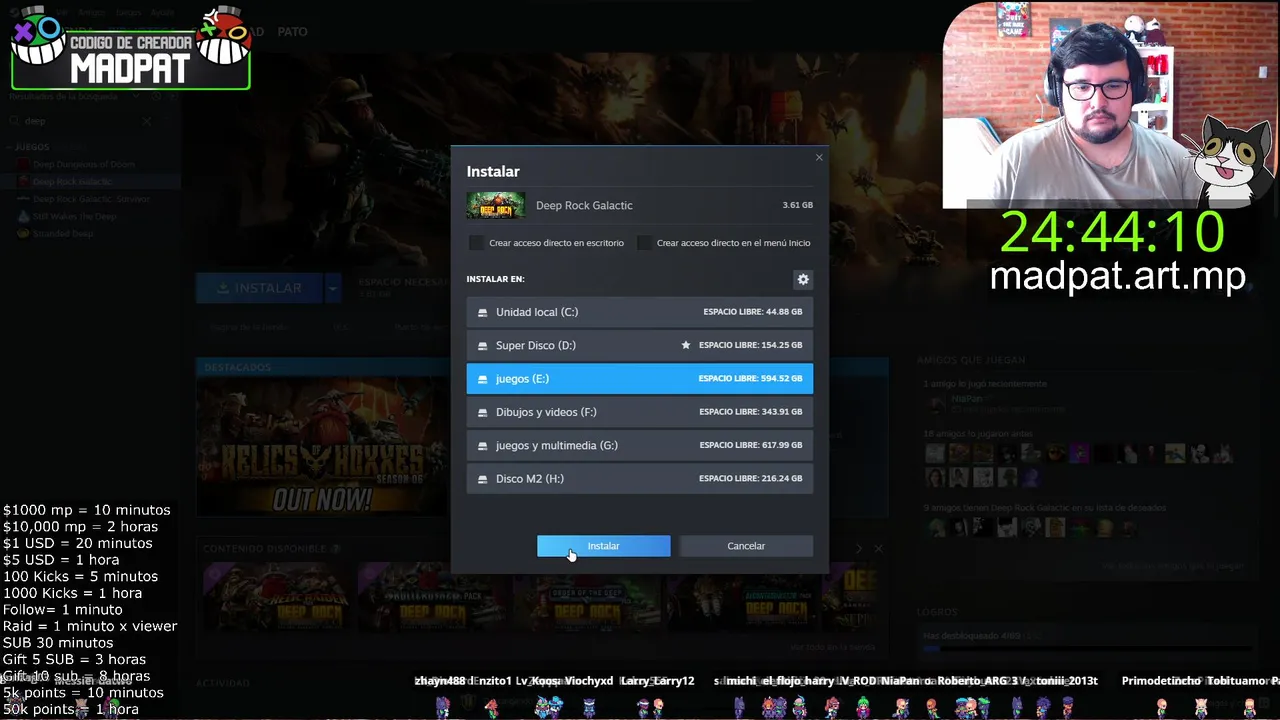
Task: Enable 'Crear acceso directo en el menú Inicio' checkbox
Action: point(644,243)
